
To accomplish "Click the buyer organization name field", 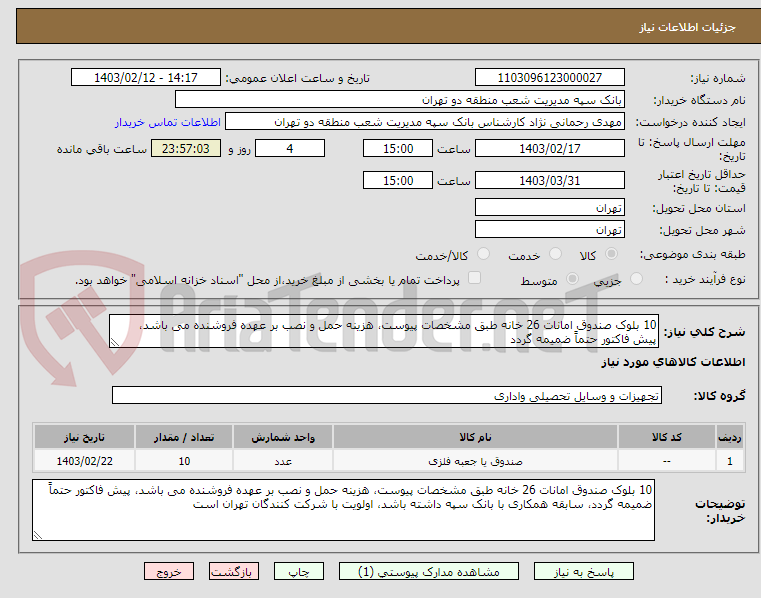I will 399,100.
